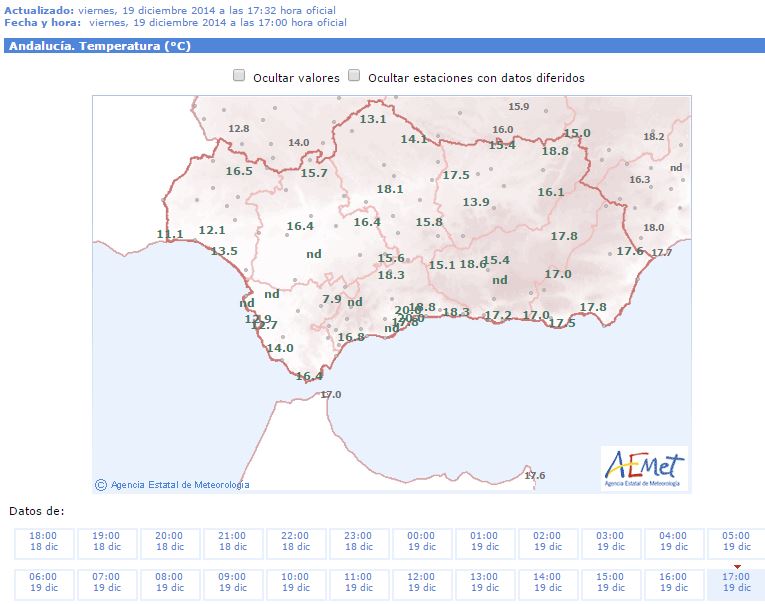
Task: Click the 7.9 temperature station marker
Action: tap(332, 299)
